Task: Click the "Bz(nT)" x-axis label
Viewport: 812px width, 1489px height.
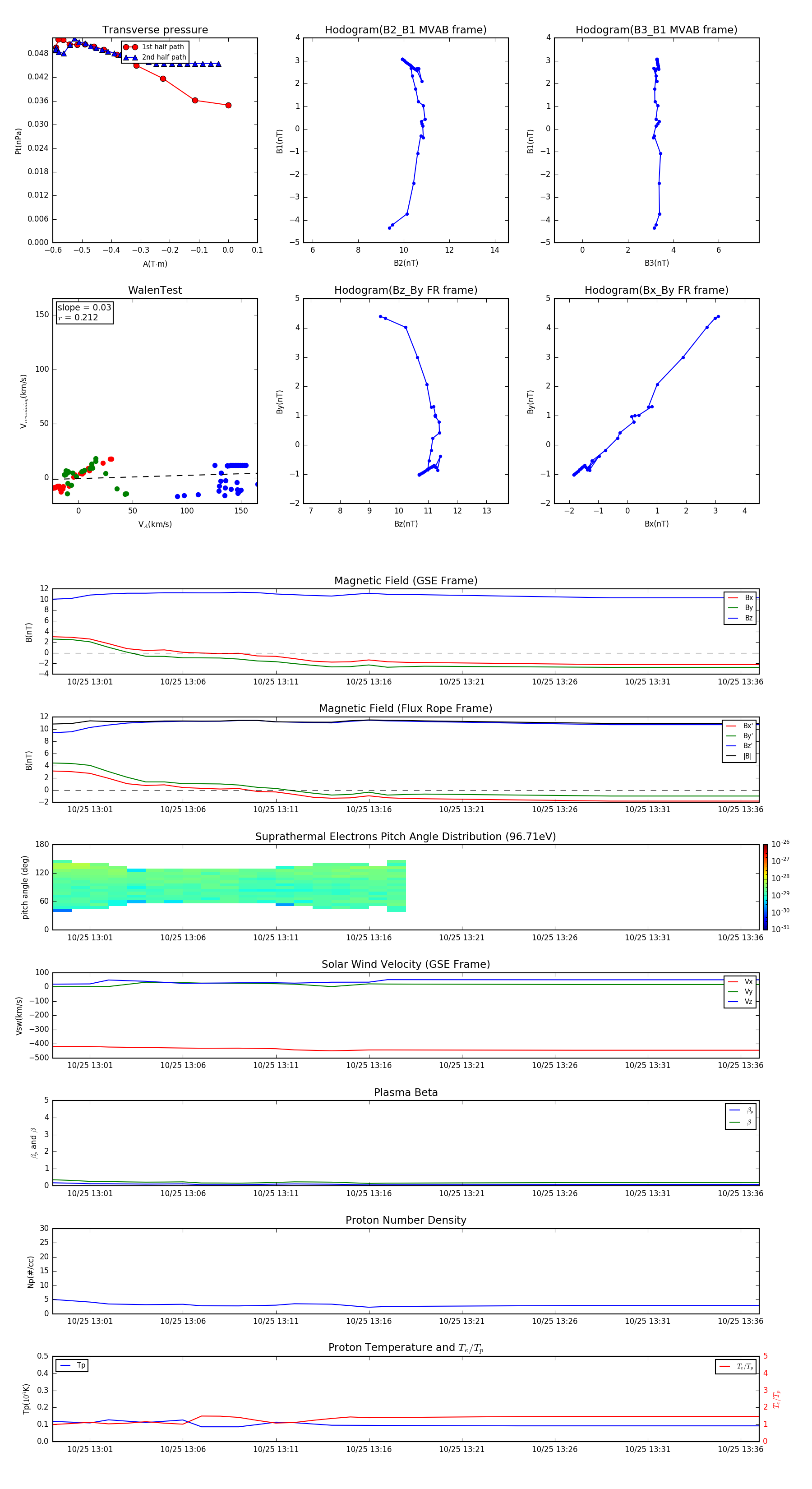Action: point(406,524)
